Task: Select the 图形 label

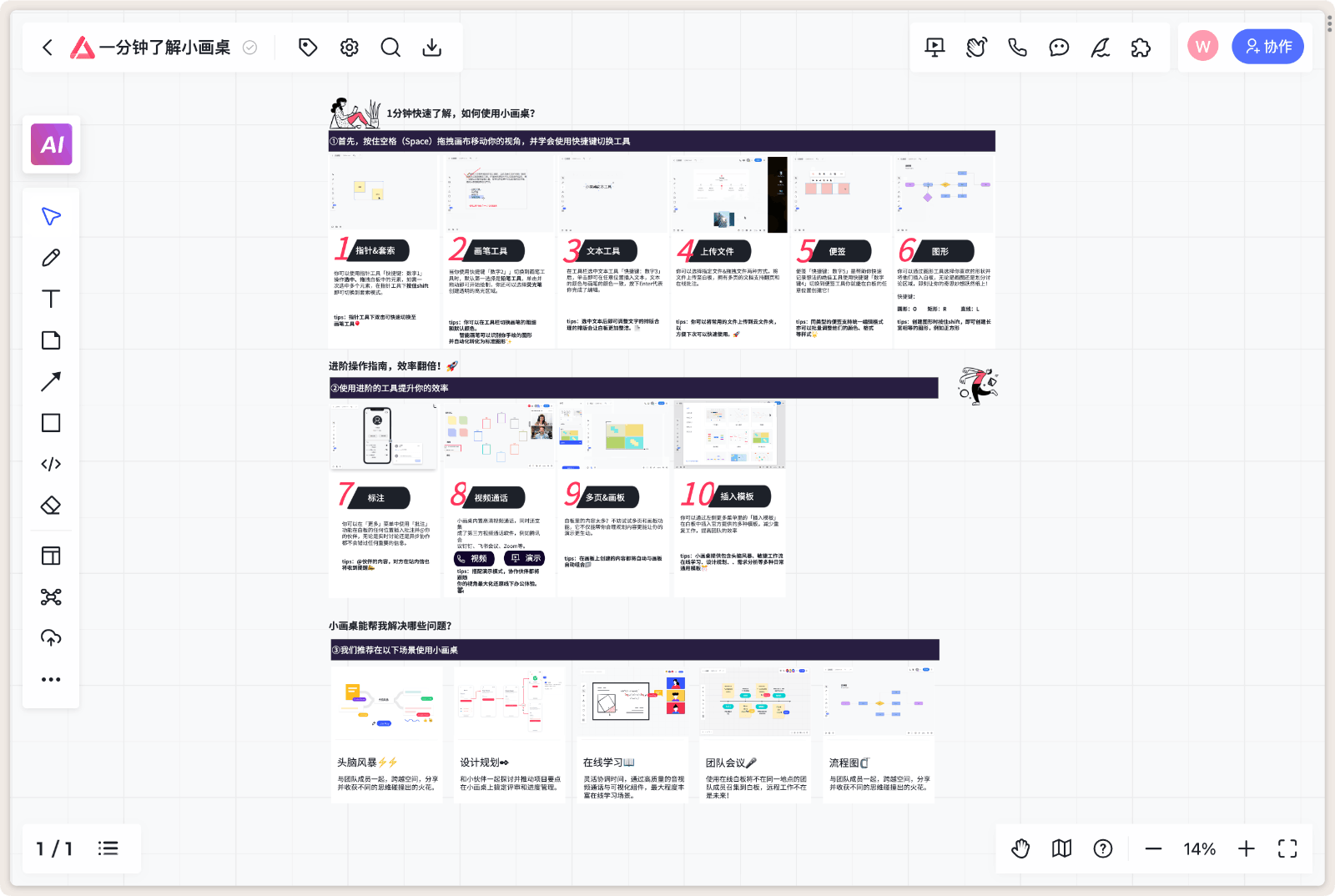Action: click(x=941, y=251)
